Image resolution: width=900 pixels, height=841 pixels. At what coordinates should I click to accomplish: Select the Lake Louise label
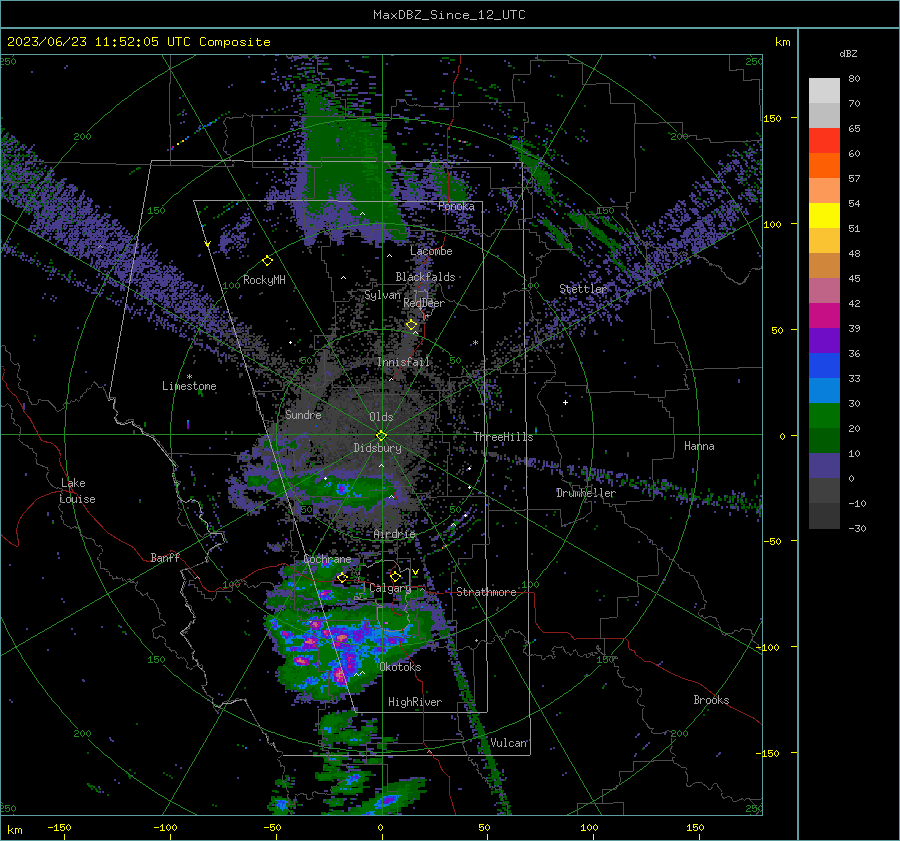[78, 491]
